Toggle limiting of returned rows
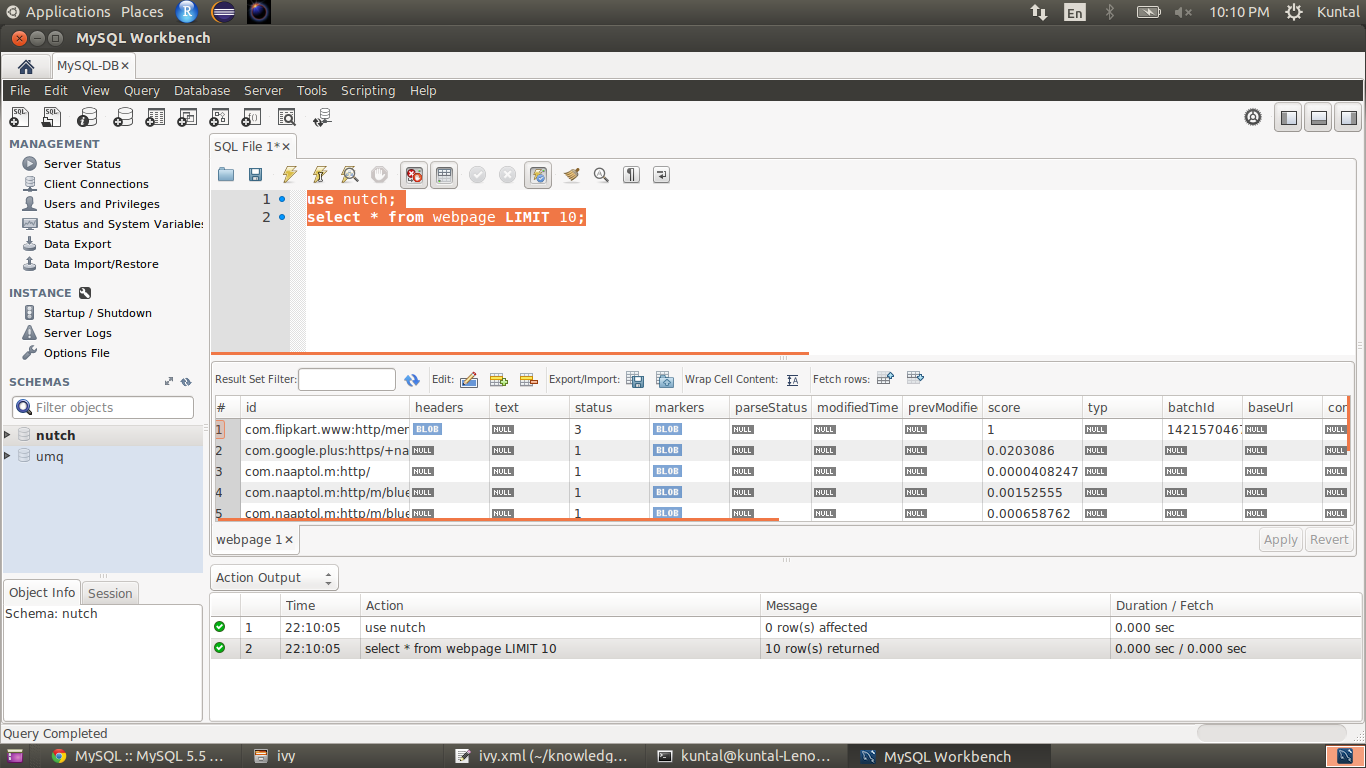The image size is (1366, 768). point(445,175)
